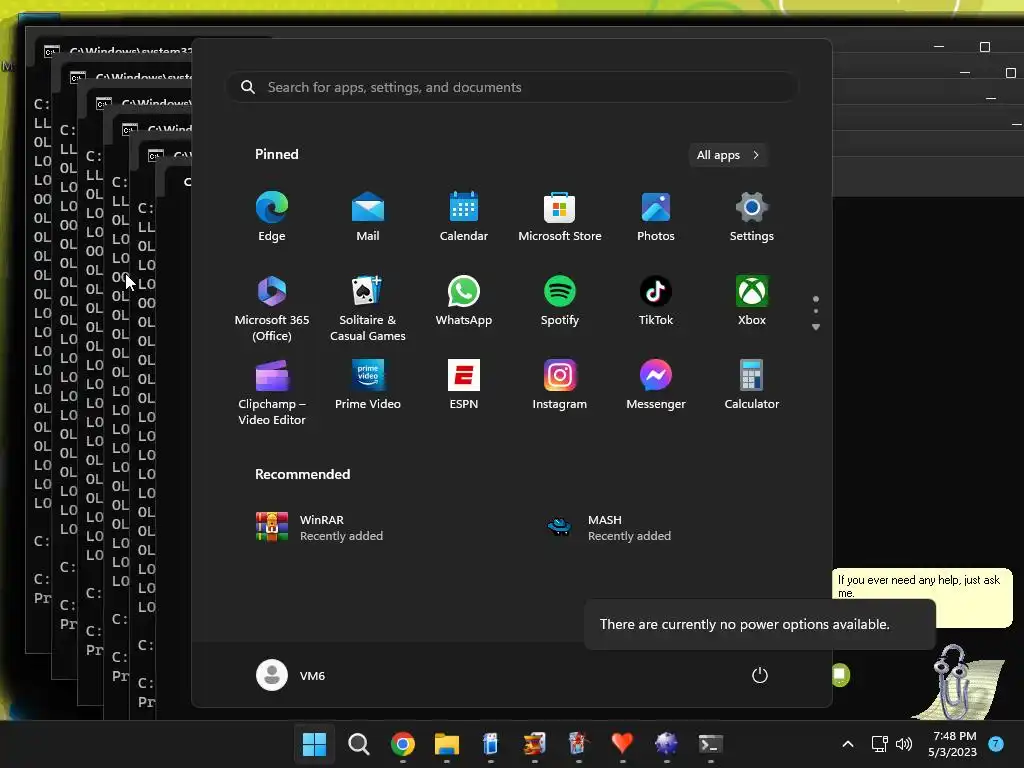
Task: Open the ESPN app
Action: (464, 385)
